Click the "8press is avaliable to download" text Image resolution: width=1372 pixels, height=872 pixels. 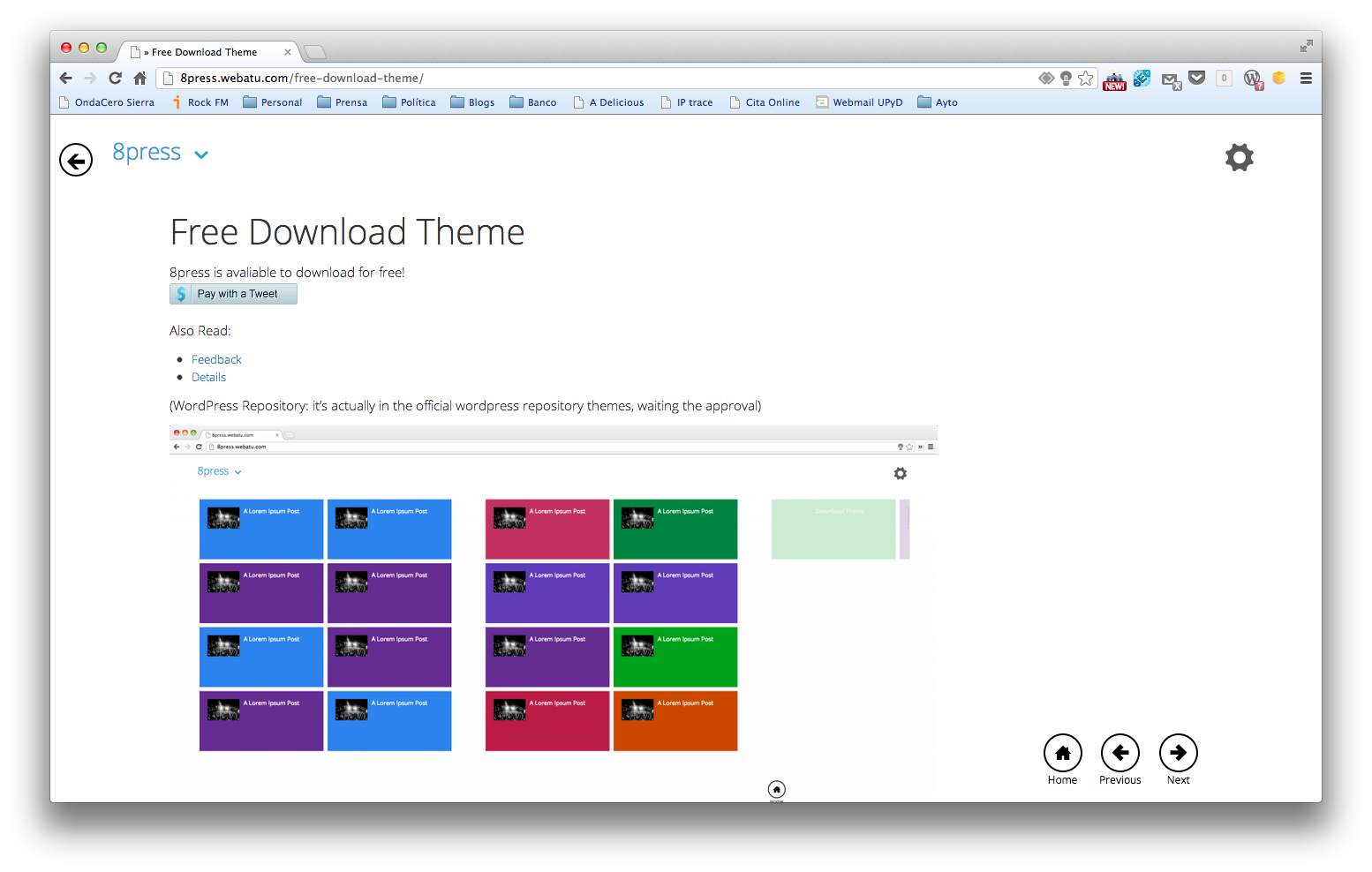coord(287,273)
